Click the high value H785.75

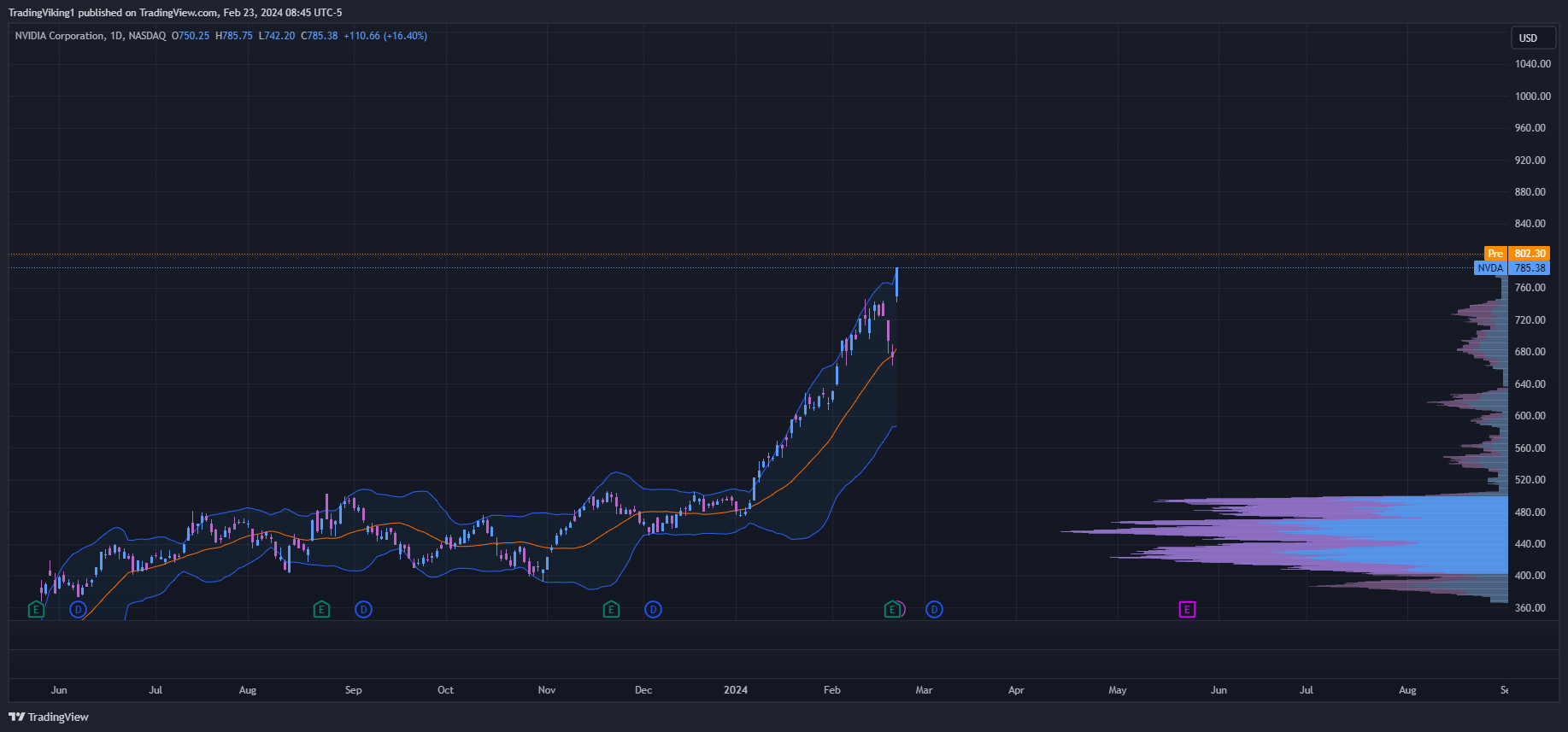234,36
